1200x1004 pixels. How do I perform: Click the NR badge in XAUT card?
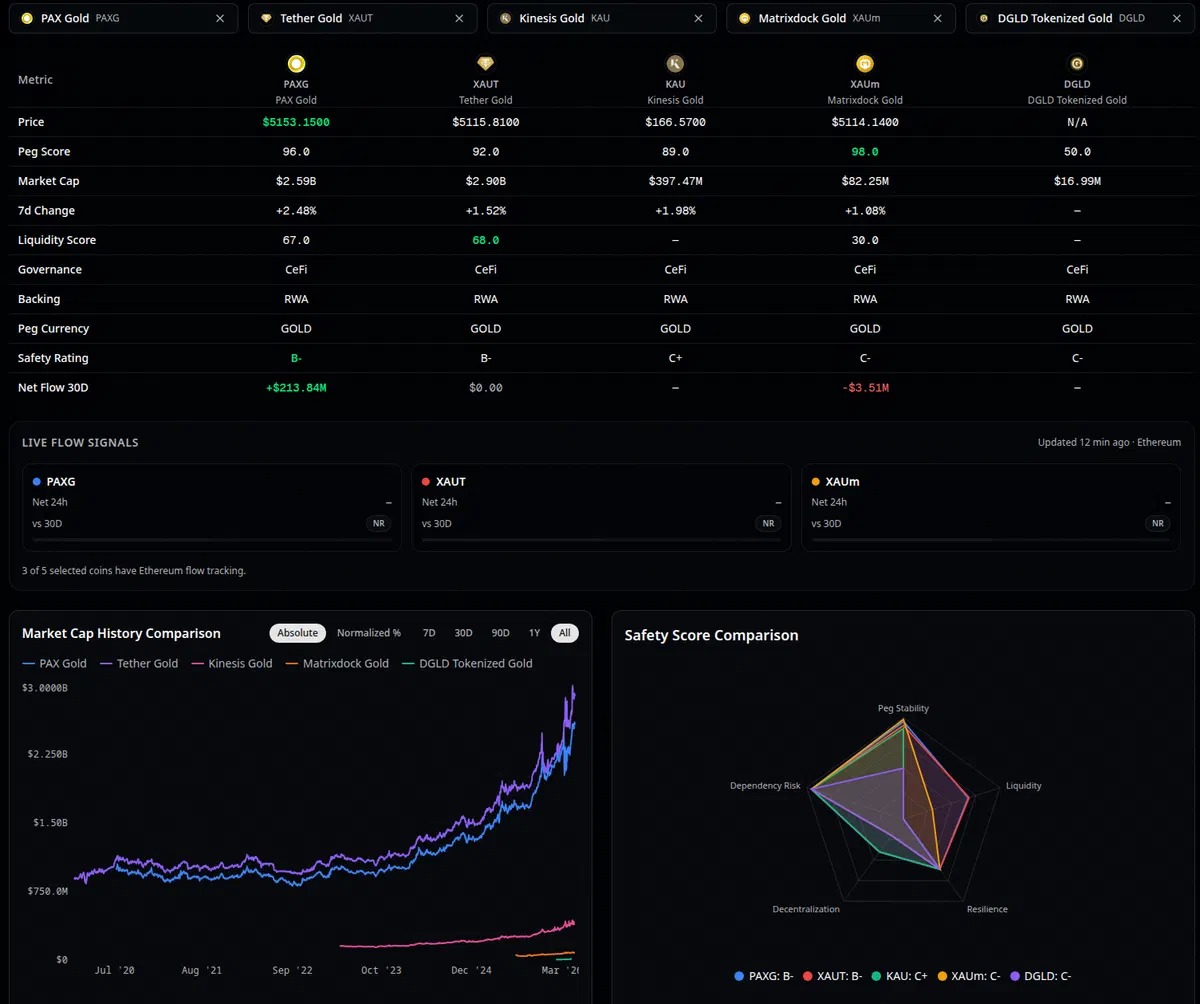(768, 523)
